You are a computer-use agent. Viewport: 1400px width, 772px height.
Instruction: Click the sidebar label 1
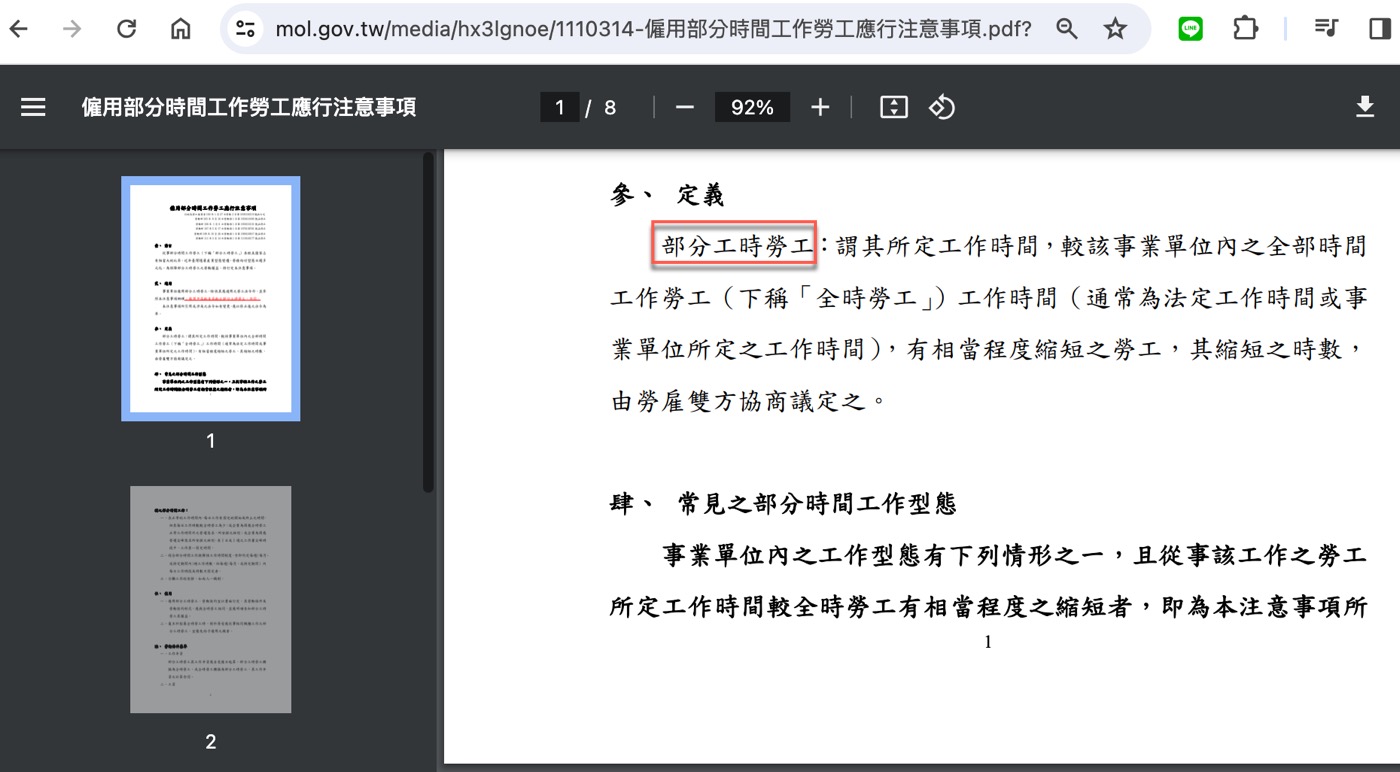210,441
